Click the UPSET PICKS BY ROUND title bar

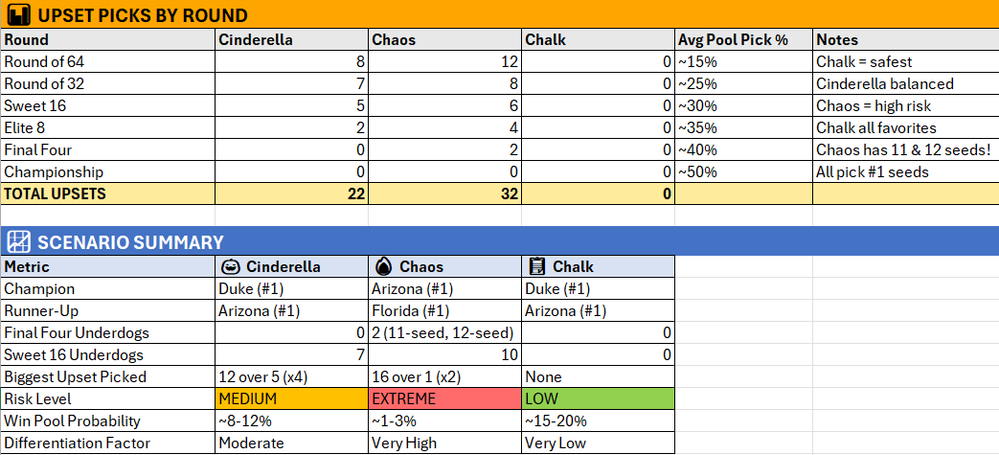click(x=500, y=15)
